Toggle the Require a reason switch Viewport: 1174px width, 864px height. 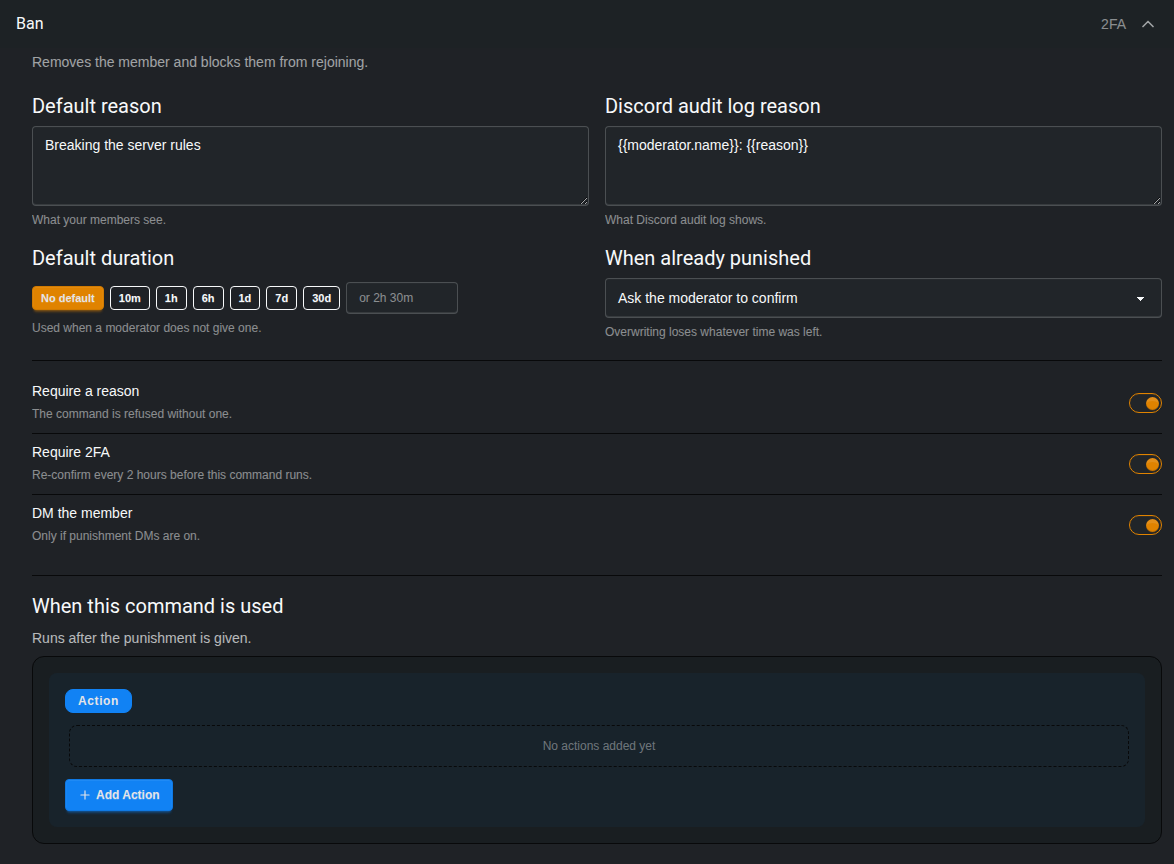(x=1145, y=403)
